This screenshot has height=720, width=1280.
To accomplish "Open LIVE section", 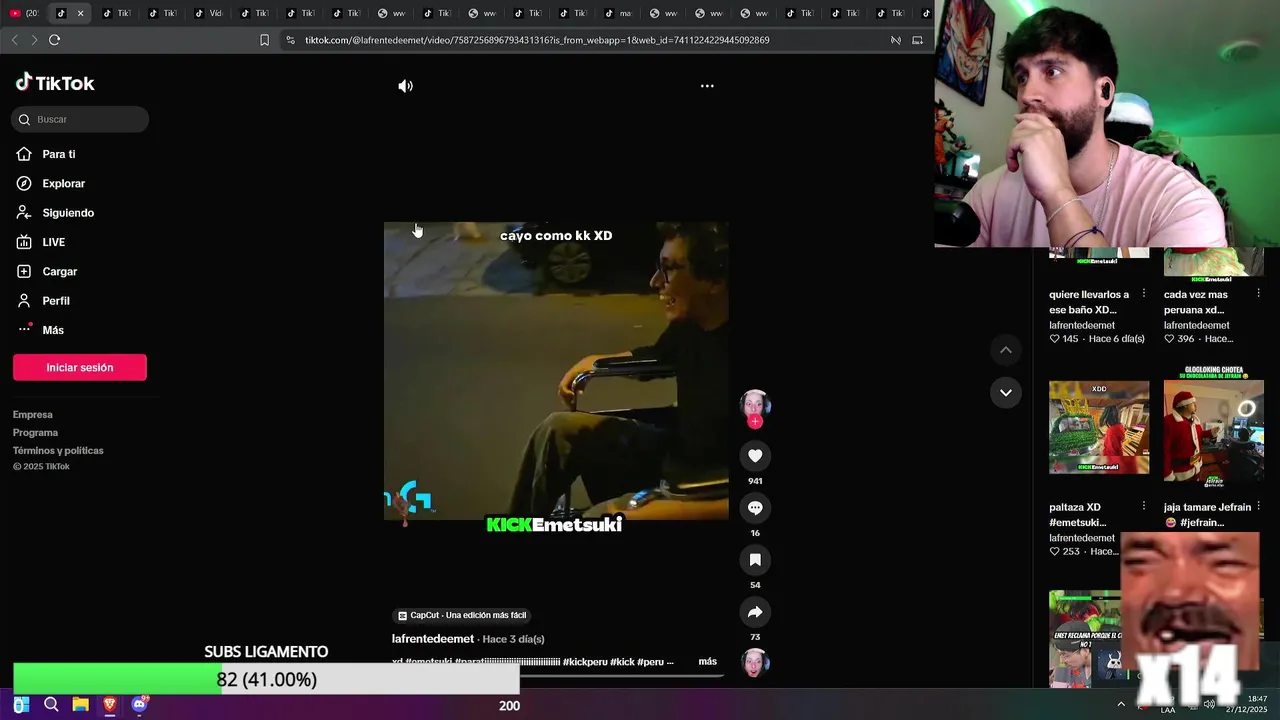I will coord(42,242).
